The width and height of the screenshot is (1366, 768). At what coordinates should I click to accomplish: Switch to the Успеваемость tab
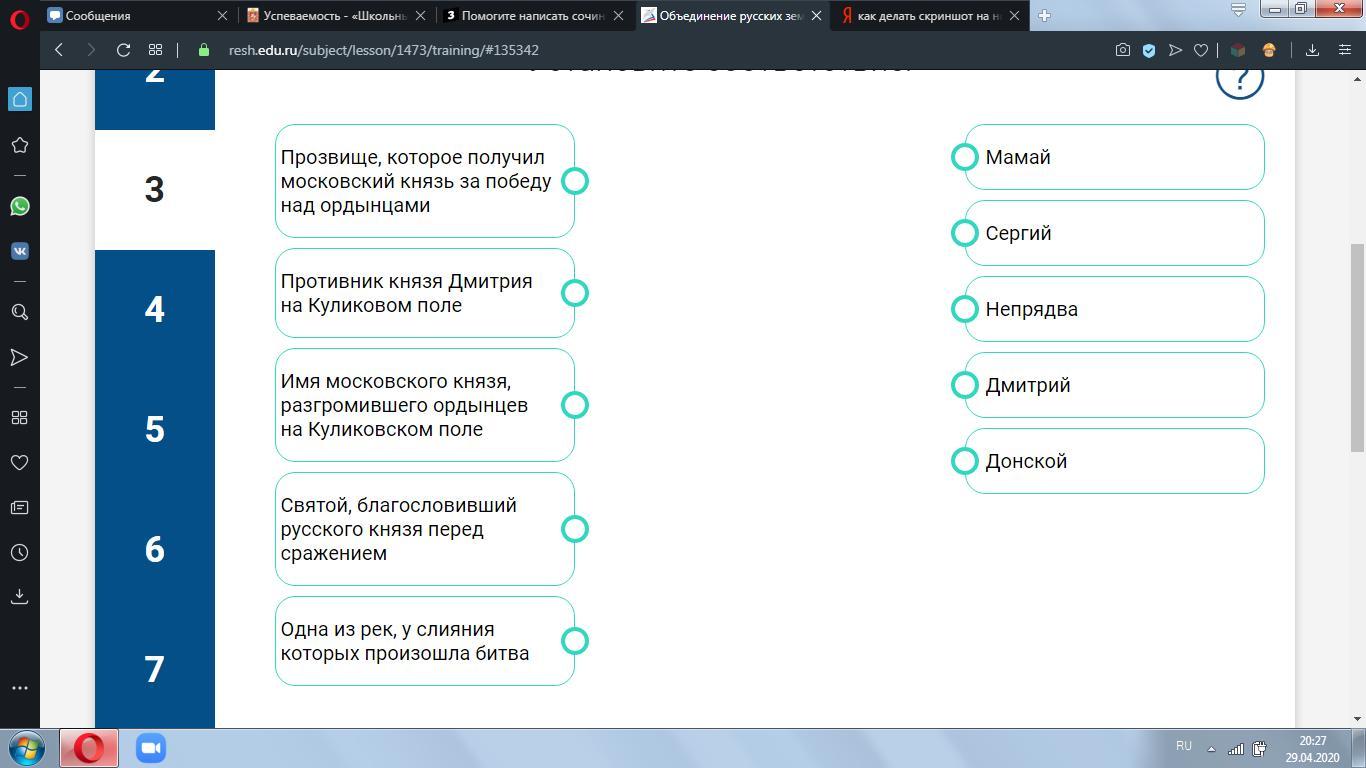coord(335,16)
